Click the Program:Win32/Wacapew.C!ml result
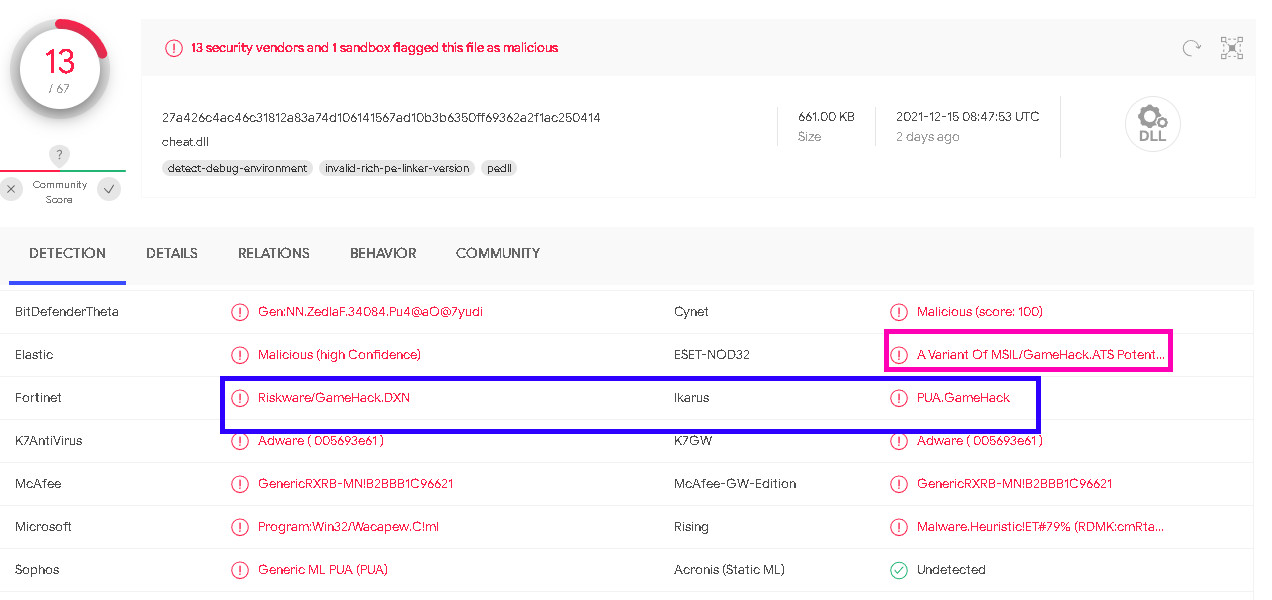The width and height of the screenshot is (1272, 600). [348, 527]
